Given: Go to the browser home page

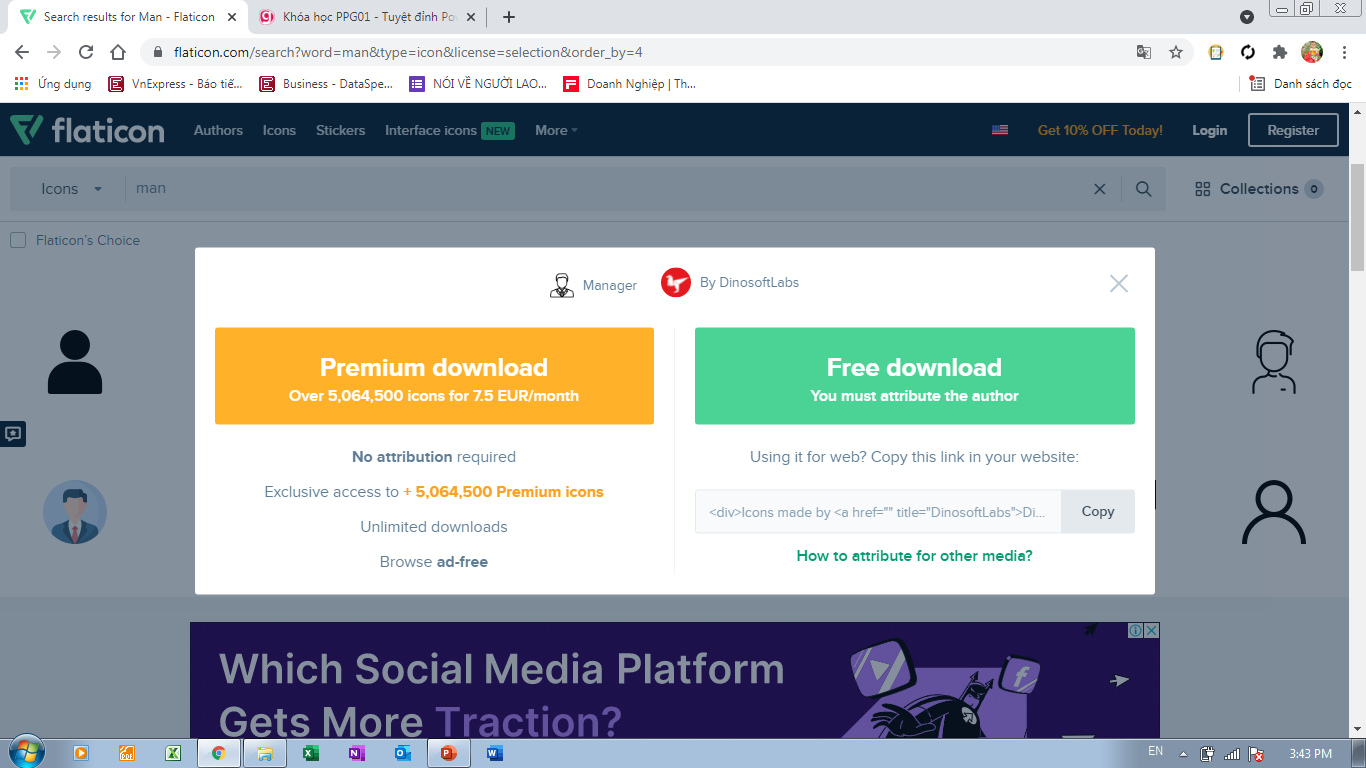Looking at the screenshot, I should click(118, 52).
